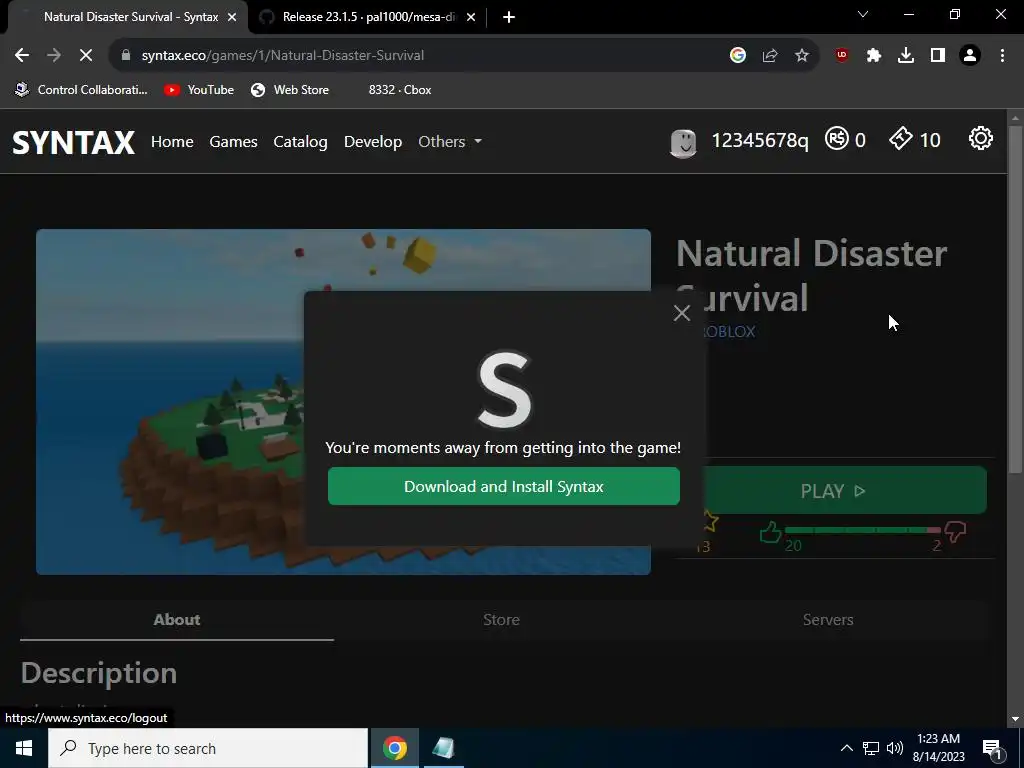
Task: Open Catalog in navbar
Action: point(300,142)
